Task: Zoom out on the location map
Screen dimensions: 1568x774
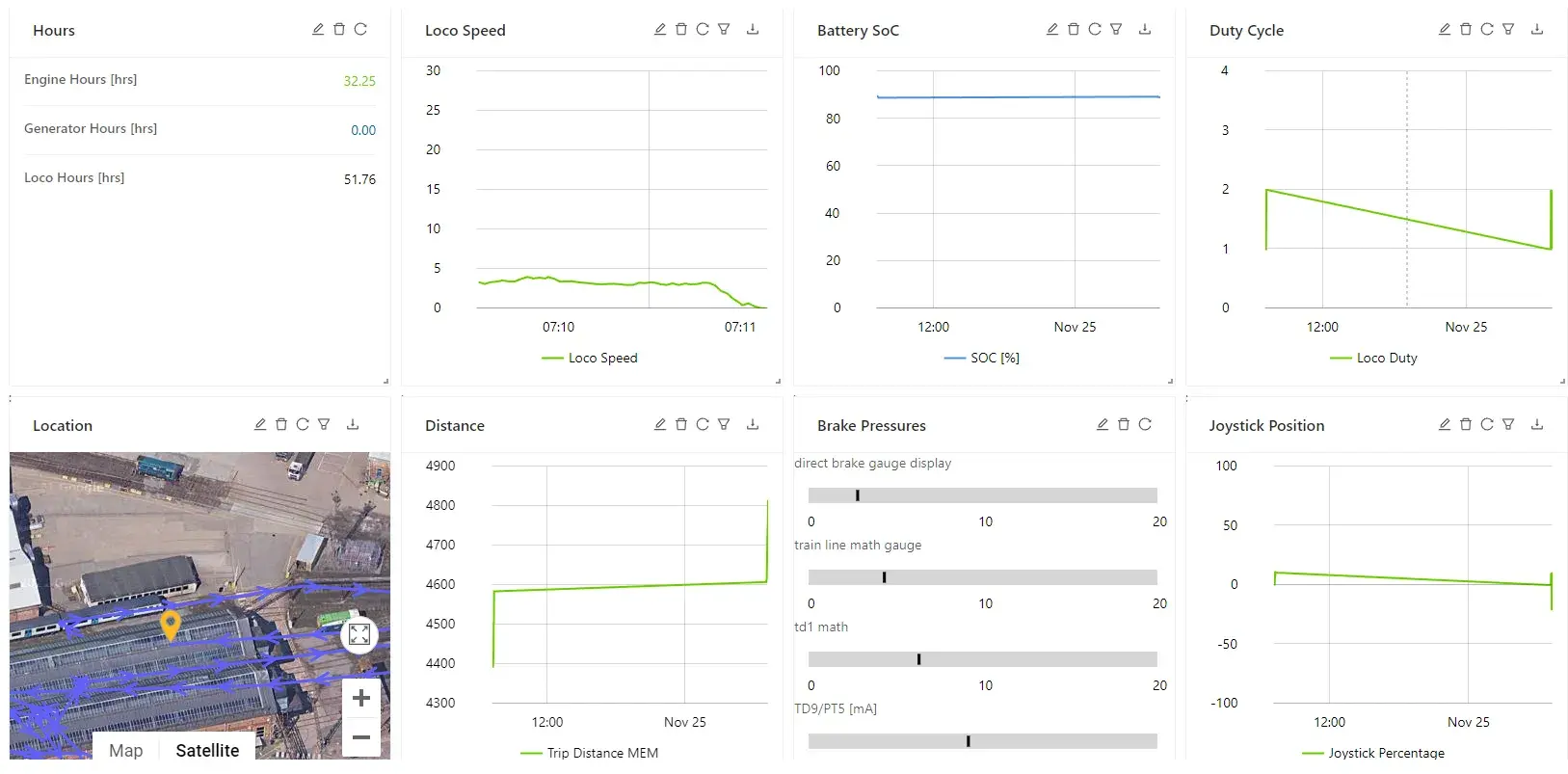Action: 361,738
